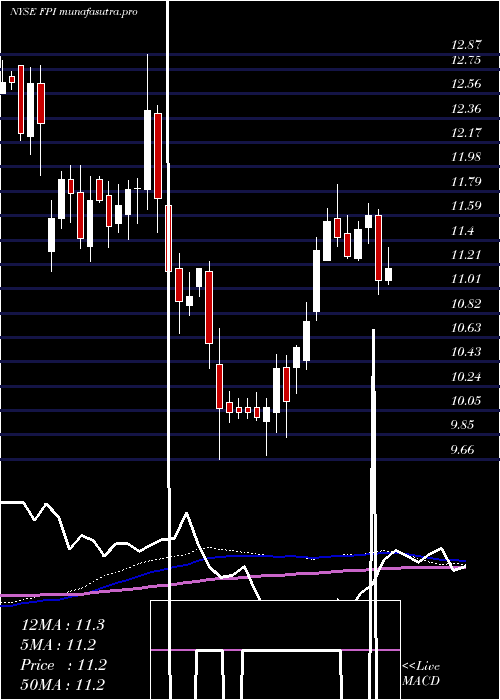Click the 10.63 axis label

(x=466, y=328)
